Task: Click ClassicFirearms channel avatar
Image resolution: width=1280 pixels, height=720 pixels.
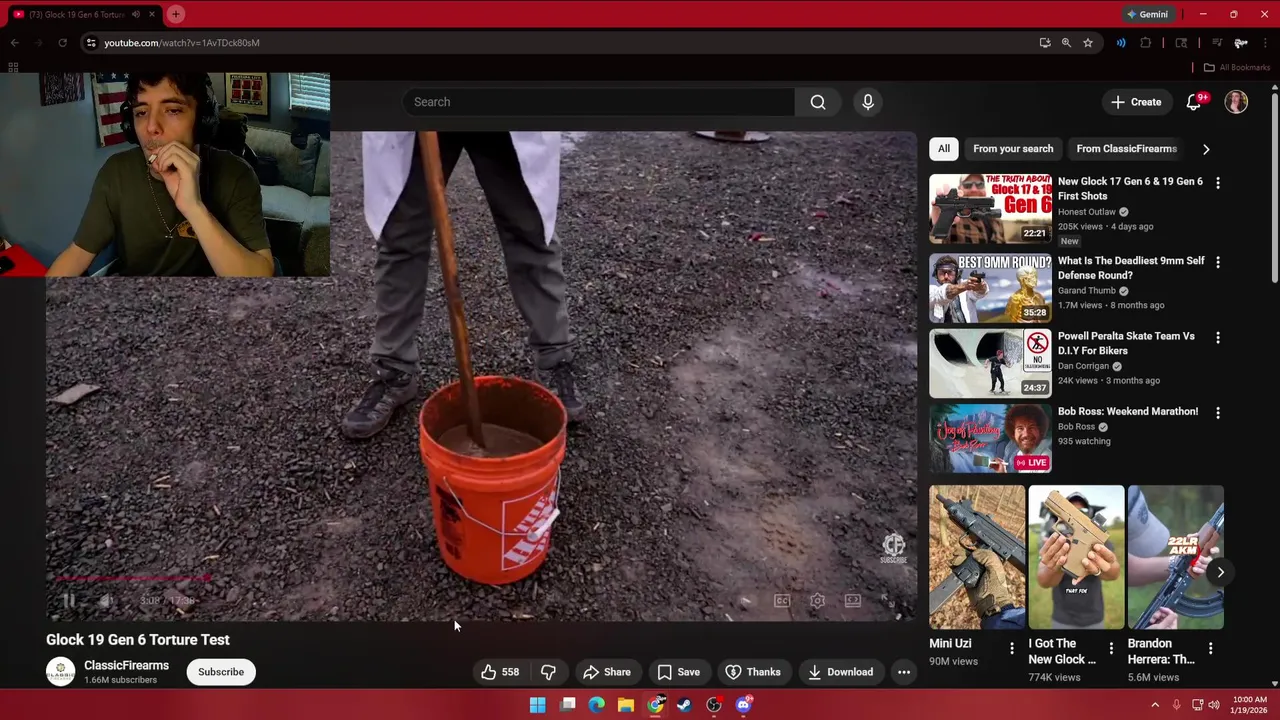Action: click(x=61, y=672)
